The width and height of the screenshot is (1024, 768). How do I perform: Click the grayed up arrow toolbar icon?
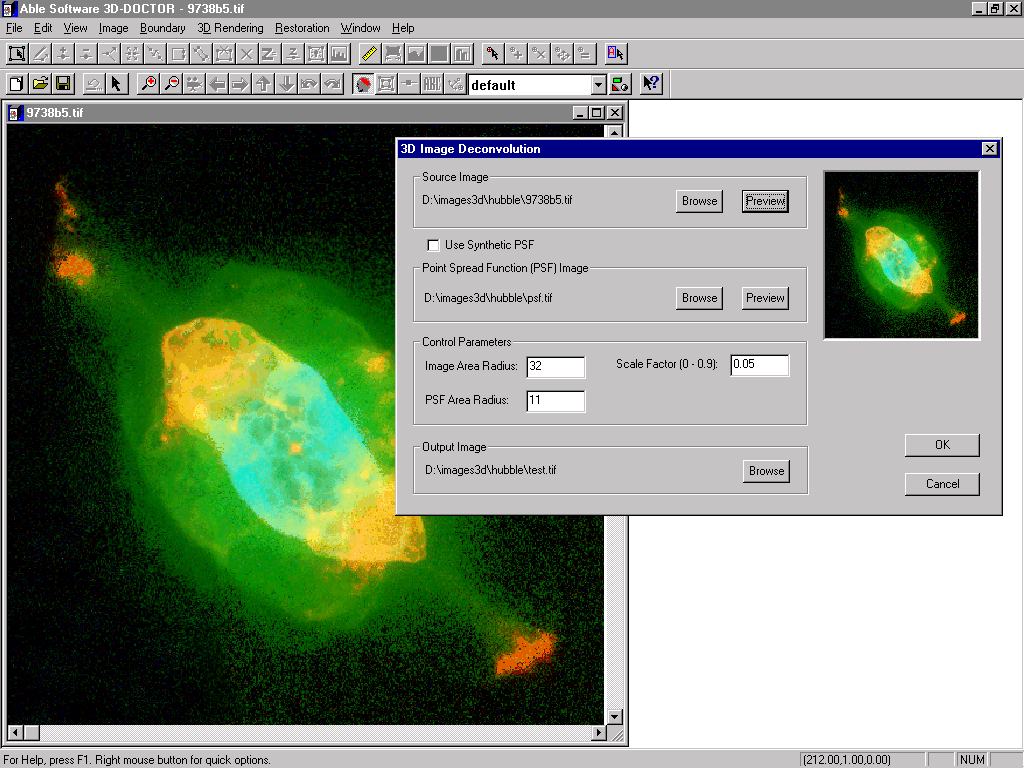(x=263, y=84)
